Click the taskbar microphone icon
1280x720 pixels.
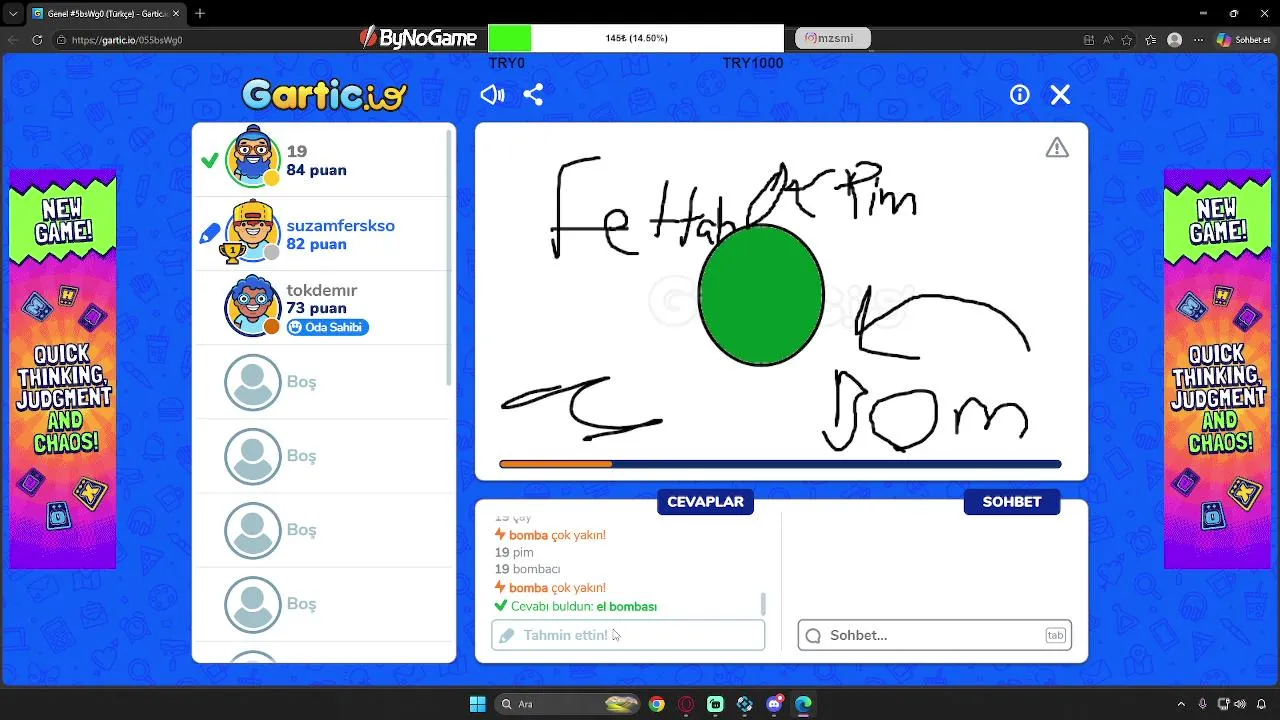(x=1203, y=704)
